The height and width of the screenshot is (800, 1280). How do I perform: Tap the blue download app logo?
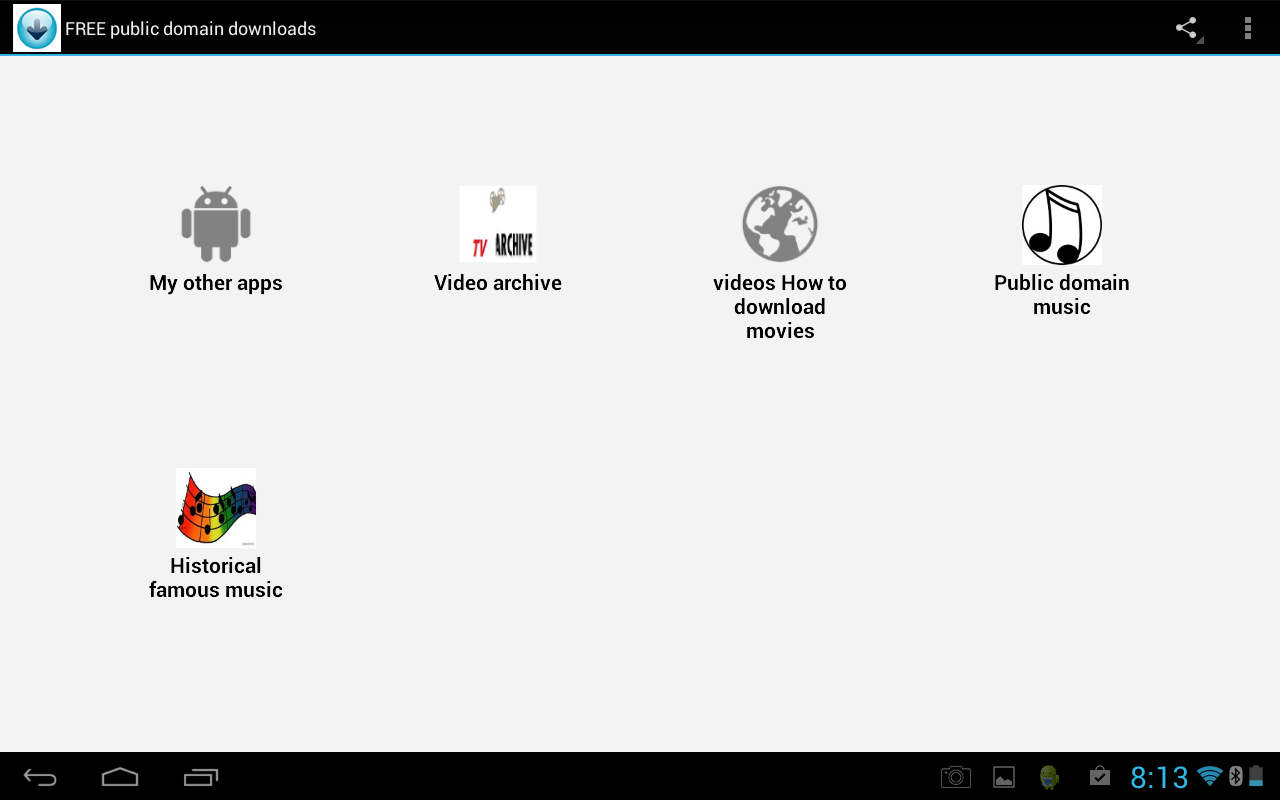click(x=37, y=28)
